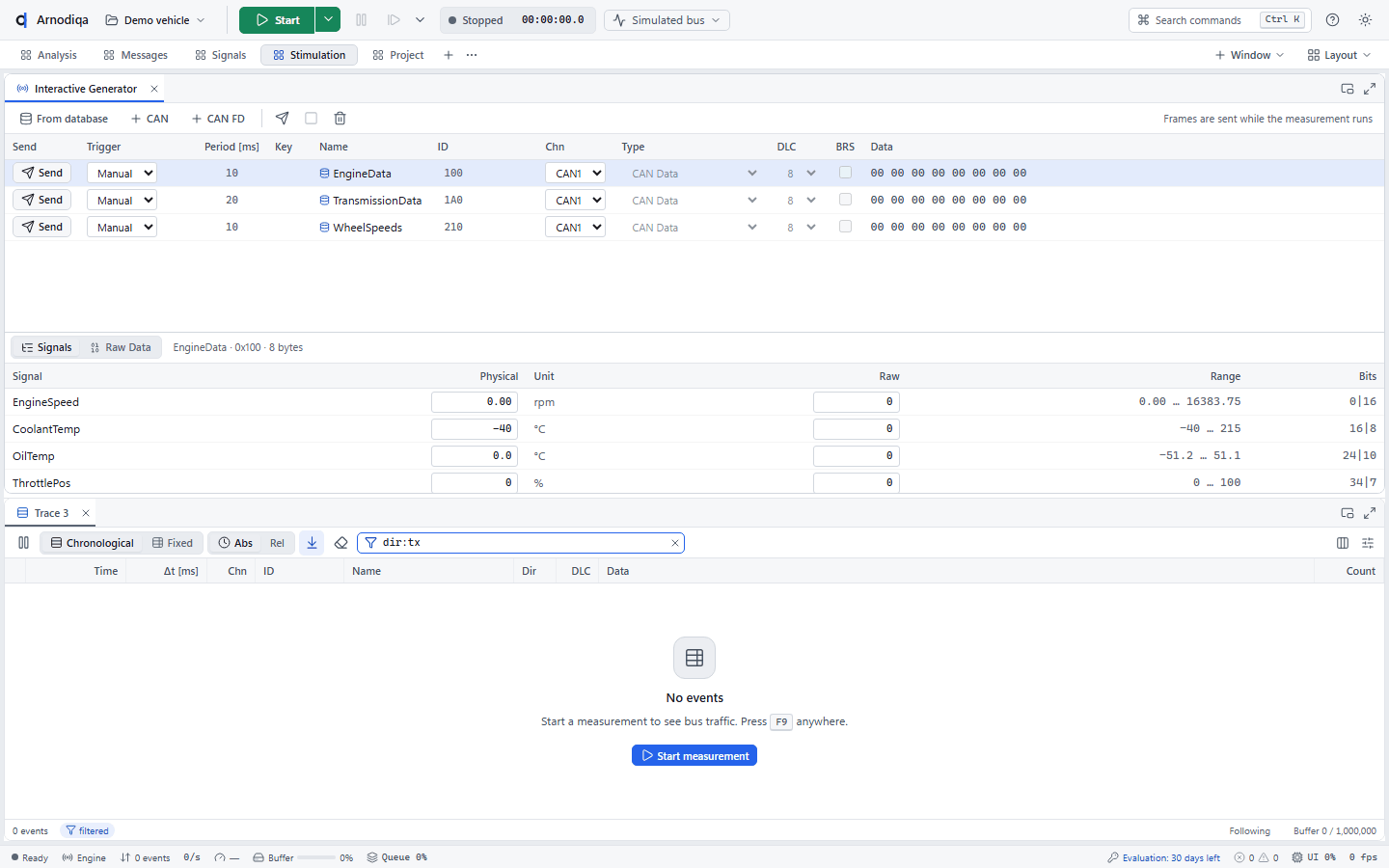Open the trace columns chooser icon
1389x868 pixels.
tap(1343, 543)
